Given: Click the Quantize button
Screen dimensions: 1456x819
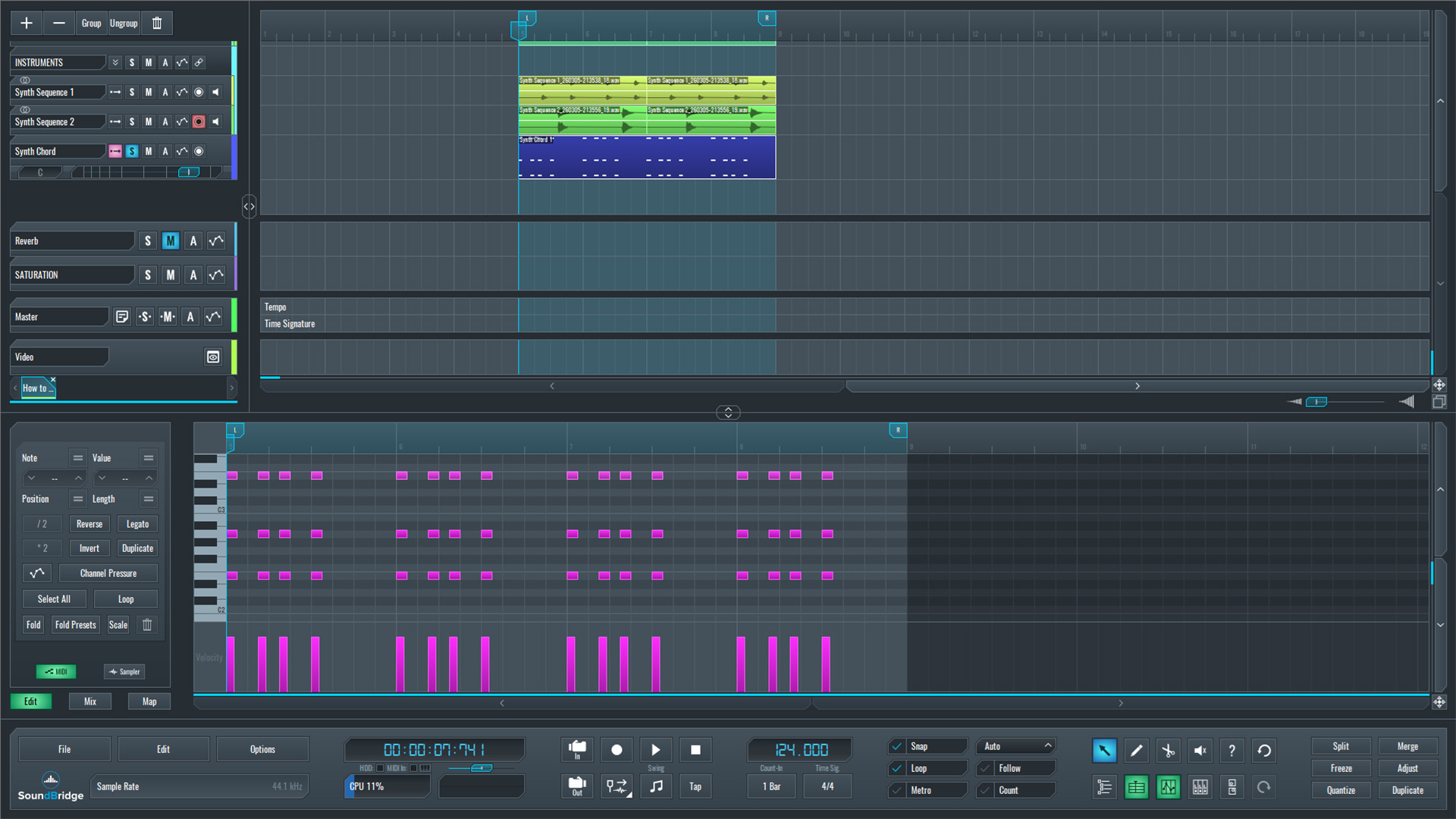Looking at the screenshot, I should pos(1341,790).
